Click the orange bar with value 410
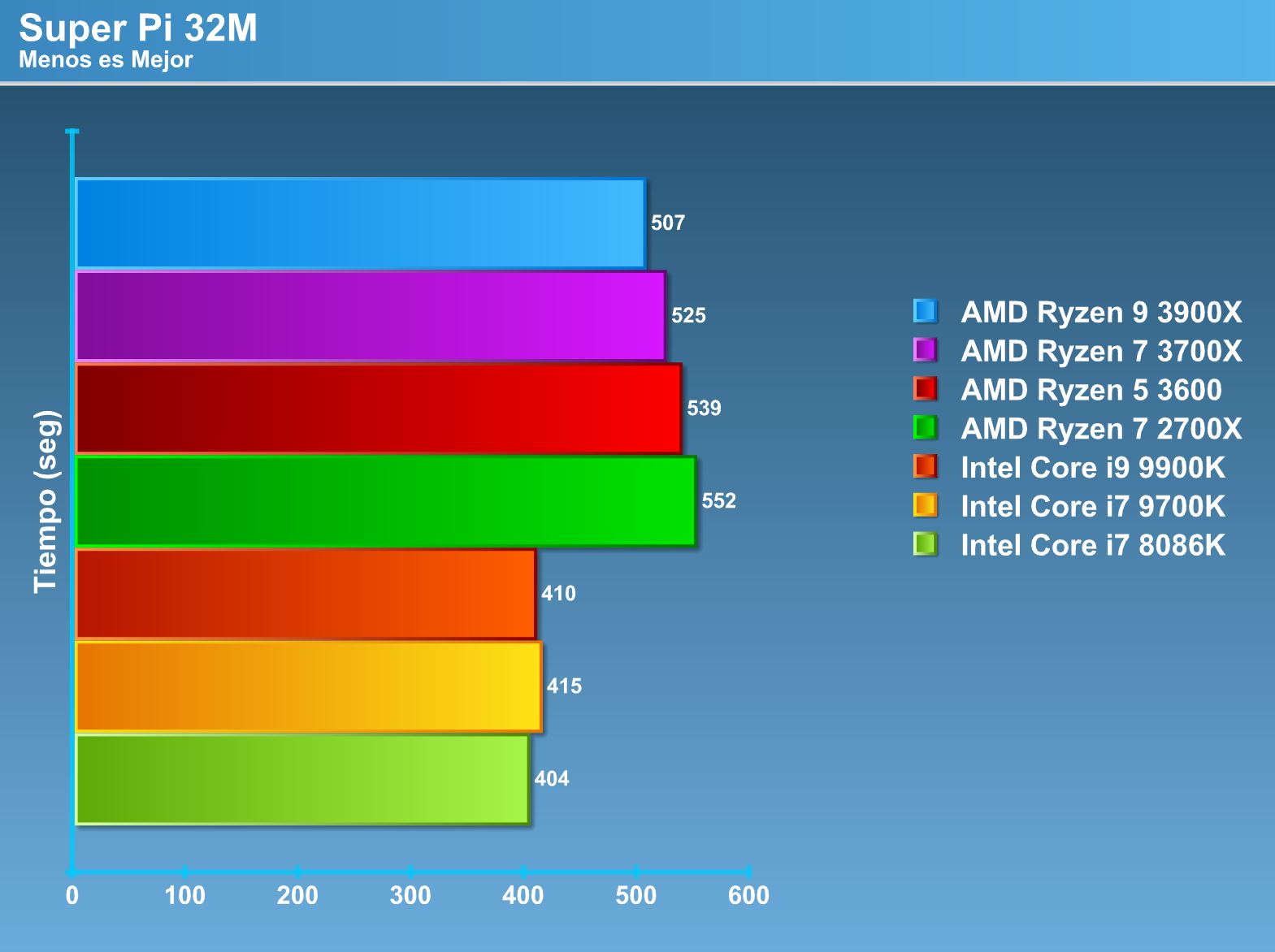 click(306, 594)
